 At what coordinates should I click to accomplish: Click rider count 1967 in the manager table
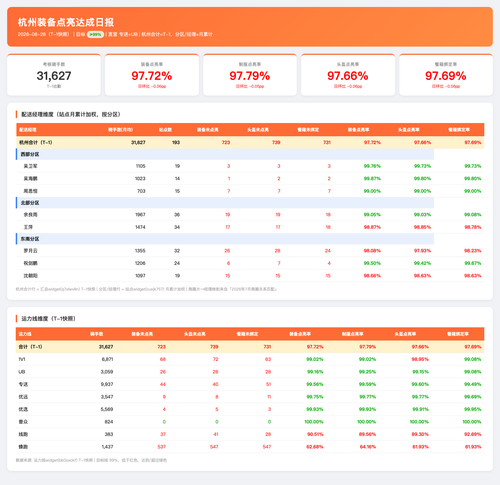click(140, 215)
